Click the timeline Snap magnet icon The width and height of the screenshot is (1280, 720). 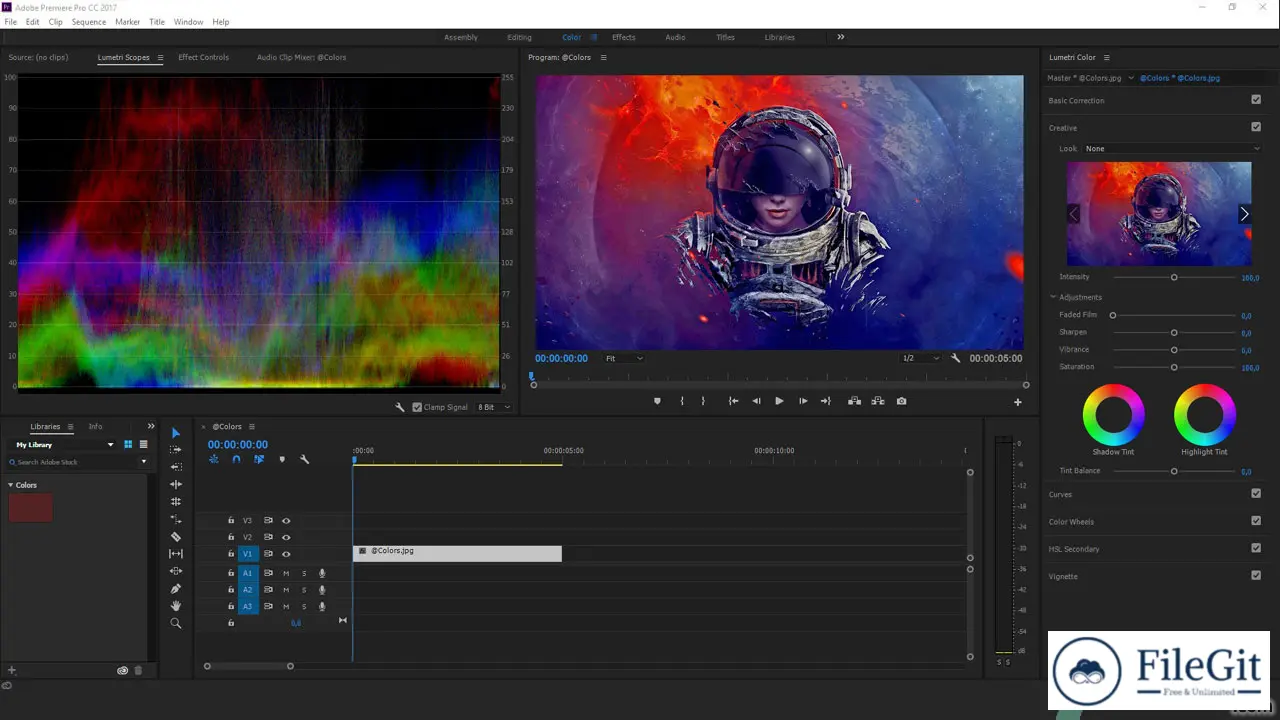pyautogui.click(x=236, y=460)
